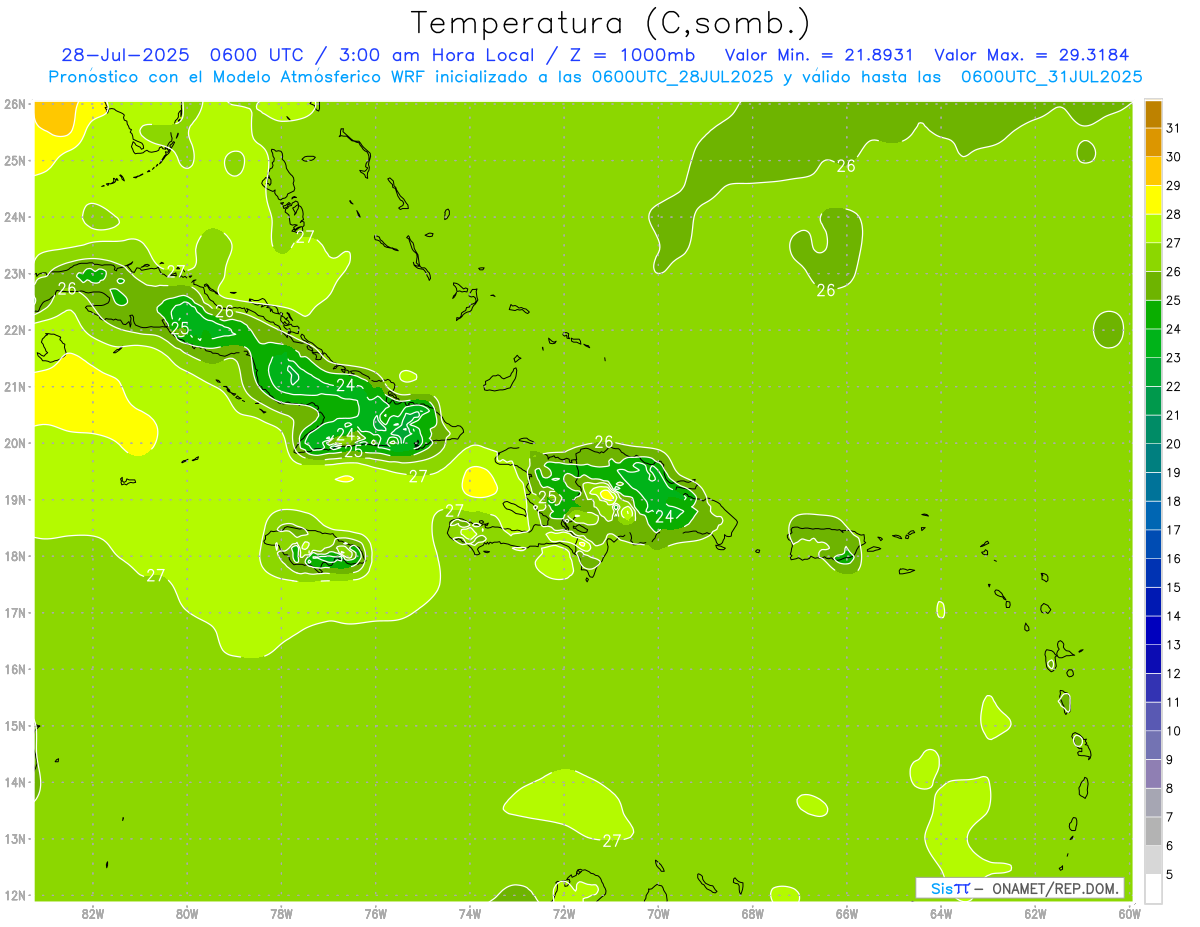Screen dimensions: 1200x927
Task: Click the lime swatch between 27 and 28
Action: 1153,228
